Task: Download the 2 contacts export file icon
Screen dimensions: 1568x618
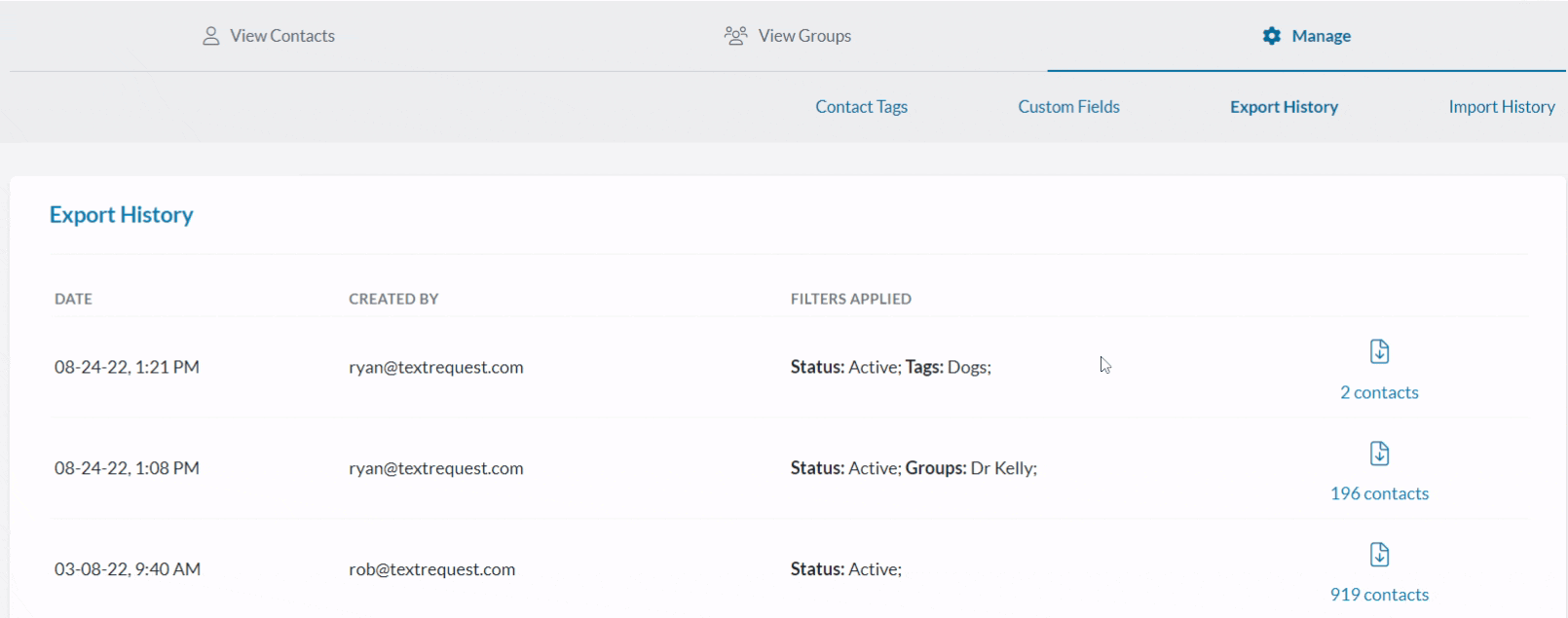Action: [1379, 351]
